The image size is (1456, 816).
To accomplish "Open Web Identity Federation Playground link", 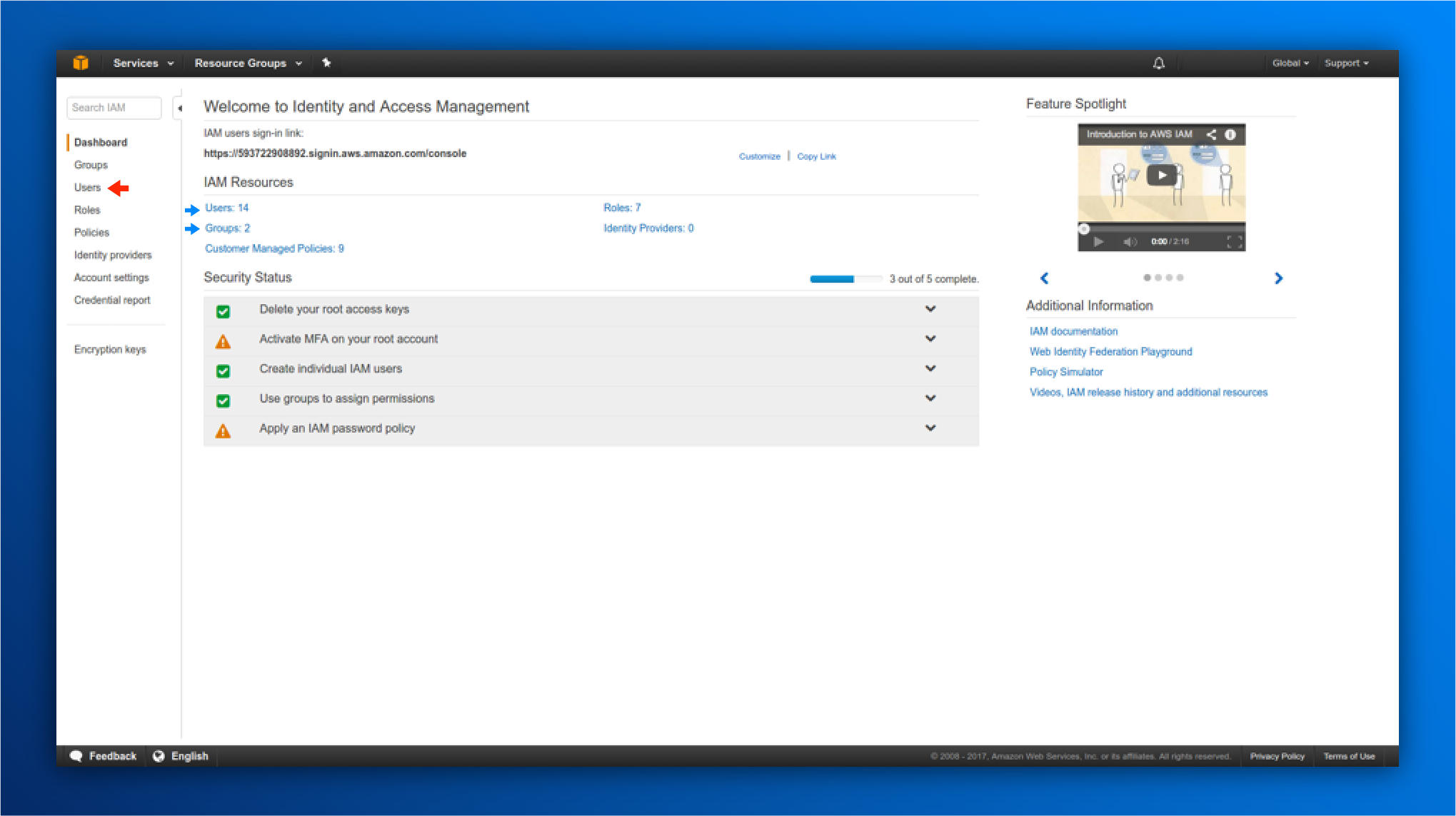I will pos(1110,352).
